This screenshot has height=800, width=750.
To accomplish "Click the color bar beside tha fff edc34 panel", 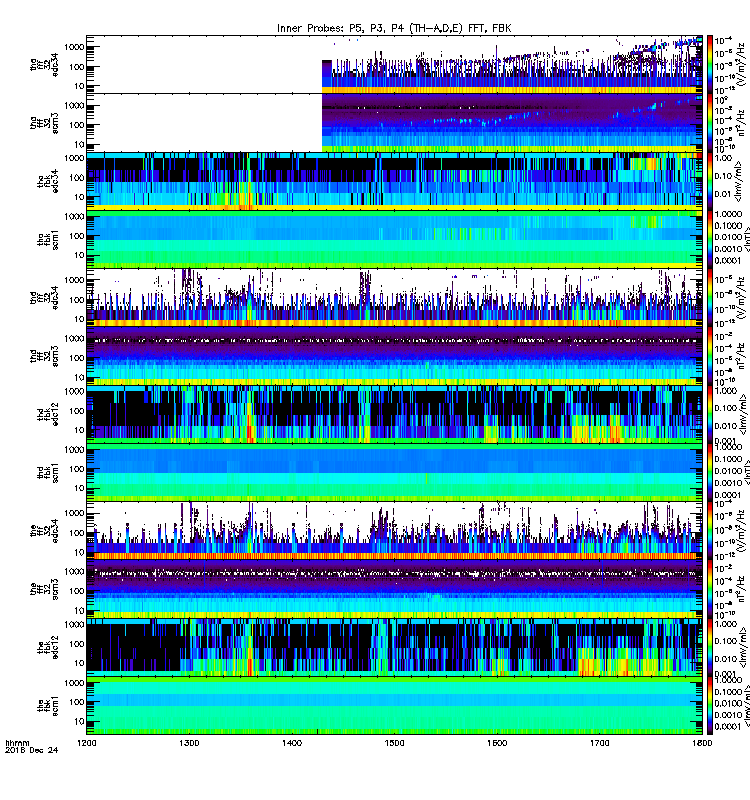I will [x=709, y=64].
